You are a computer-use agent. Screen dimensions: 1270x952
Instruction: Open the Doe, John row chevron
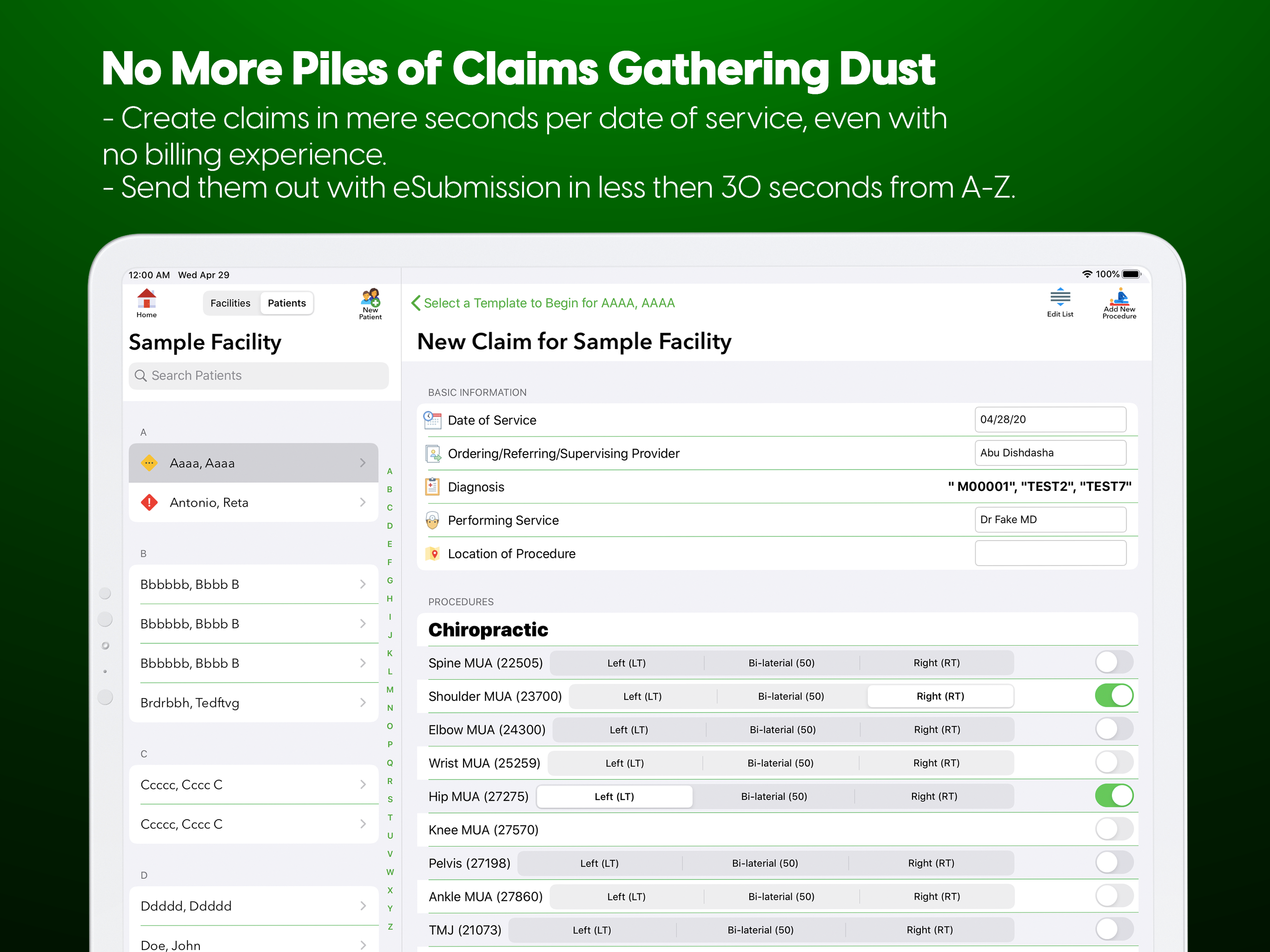[x=363, y=945]
